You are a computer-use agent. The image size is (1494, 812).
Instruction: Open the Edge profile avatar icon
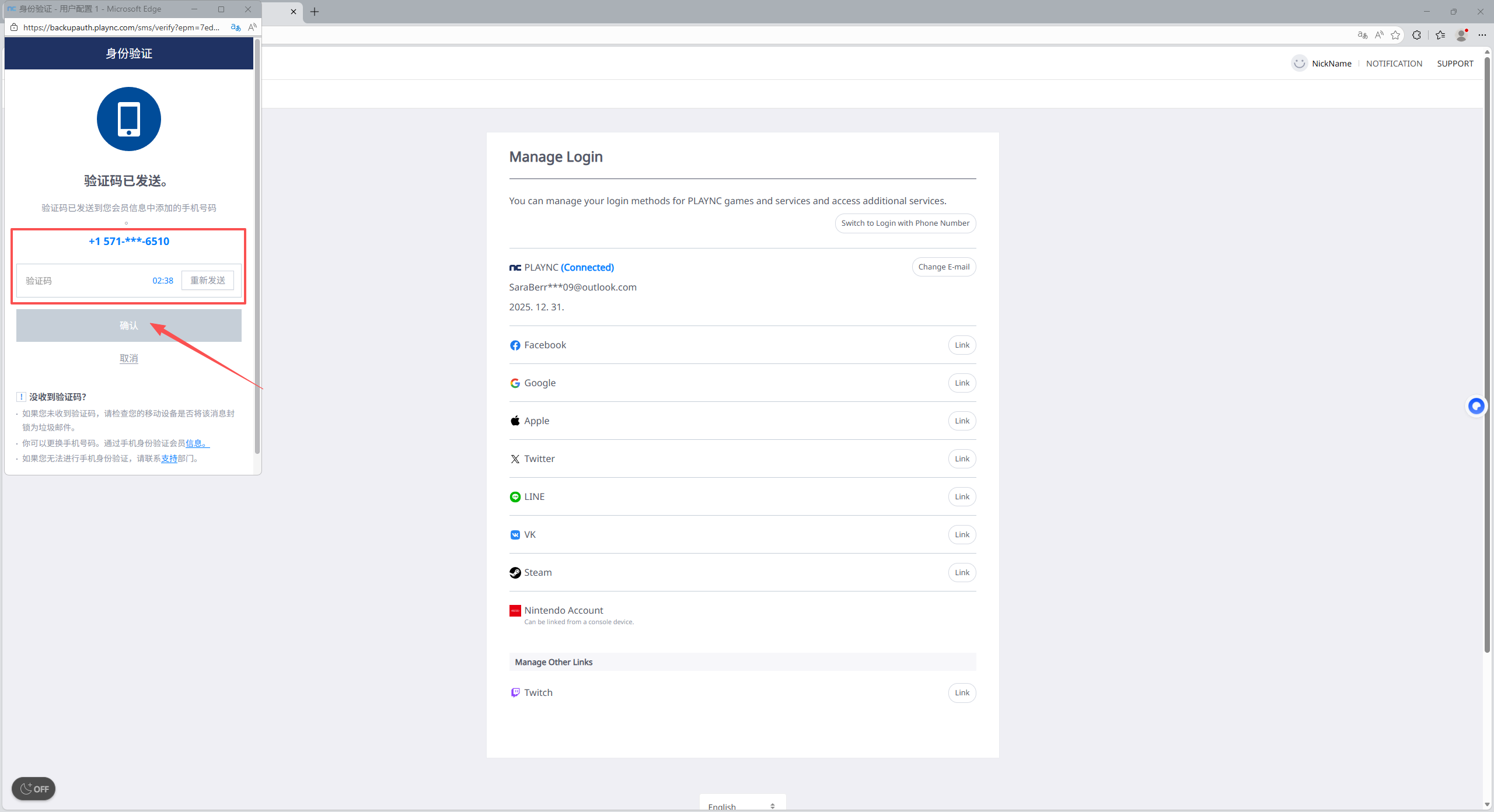tap(1461, 35)
